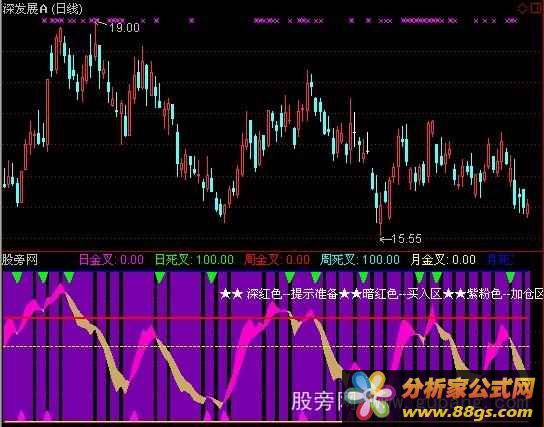
Task: Select the 股旁网 indicator name
Action: coord(20,259)
